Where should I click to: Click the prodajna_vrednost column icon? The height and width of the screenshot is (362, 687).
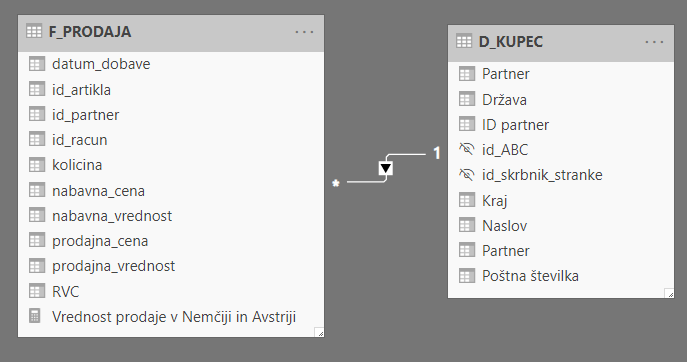pos(37,266)
